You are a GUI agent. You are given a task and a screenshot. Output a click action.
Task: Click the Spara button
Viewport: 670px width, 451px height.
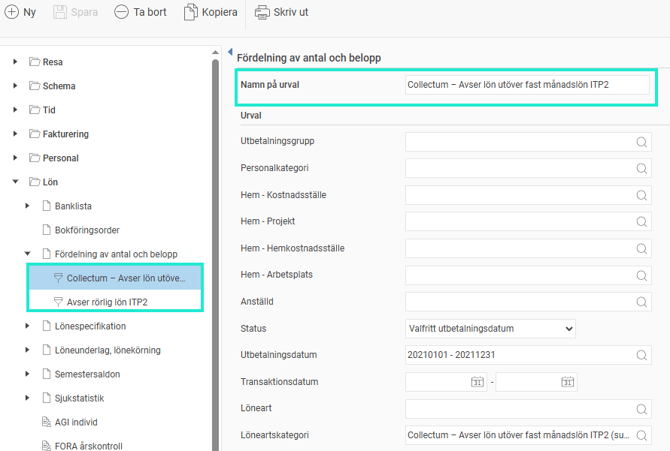point(76,13)
